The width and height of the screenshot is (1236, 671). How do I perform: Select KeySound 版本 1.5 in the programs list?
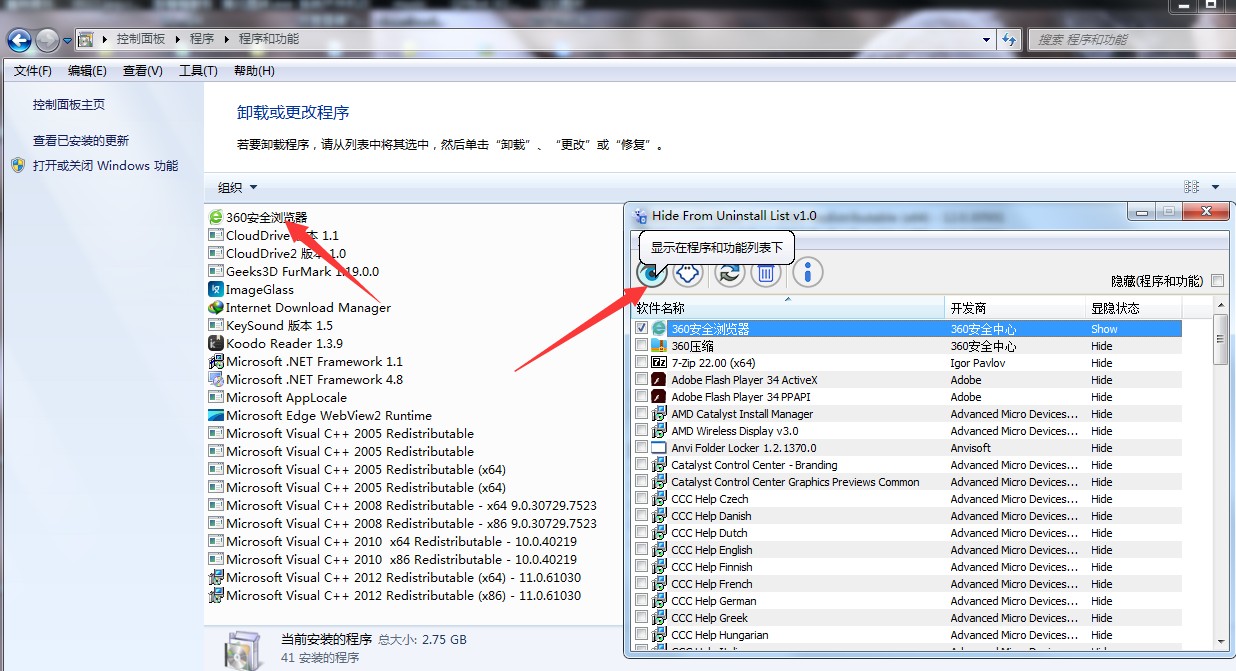click(x=270, y=325)
